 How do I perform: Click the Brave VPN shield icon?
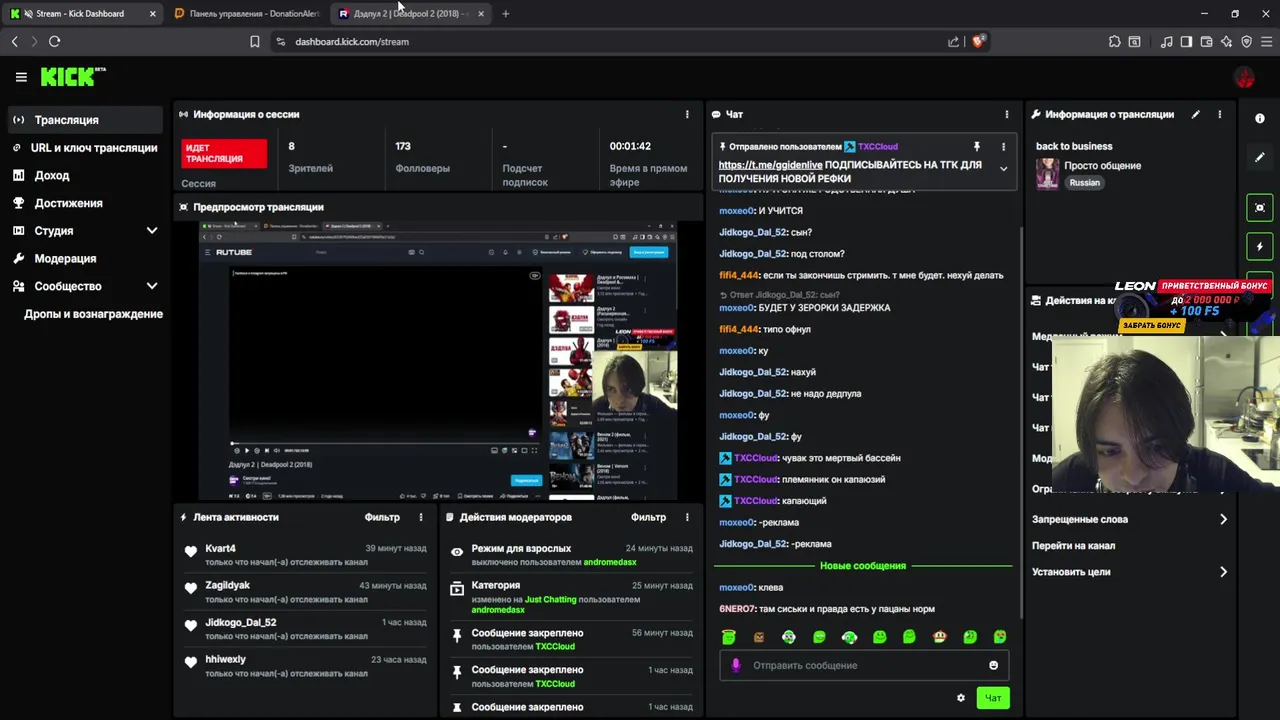tap(1246, 41)
